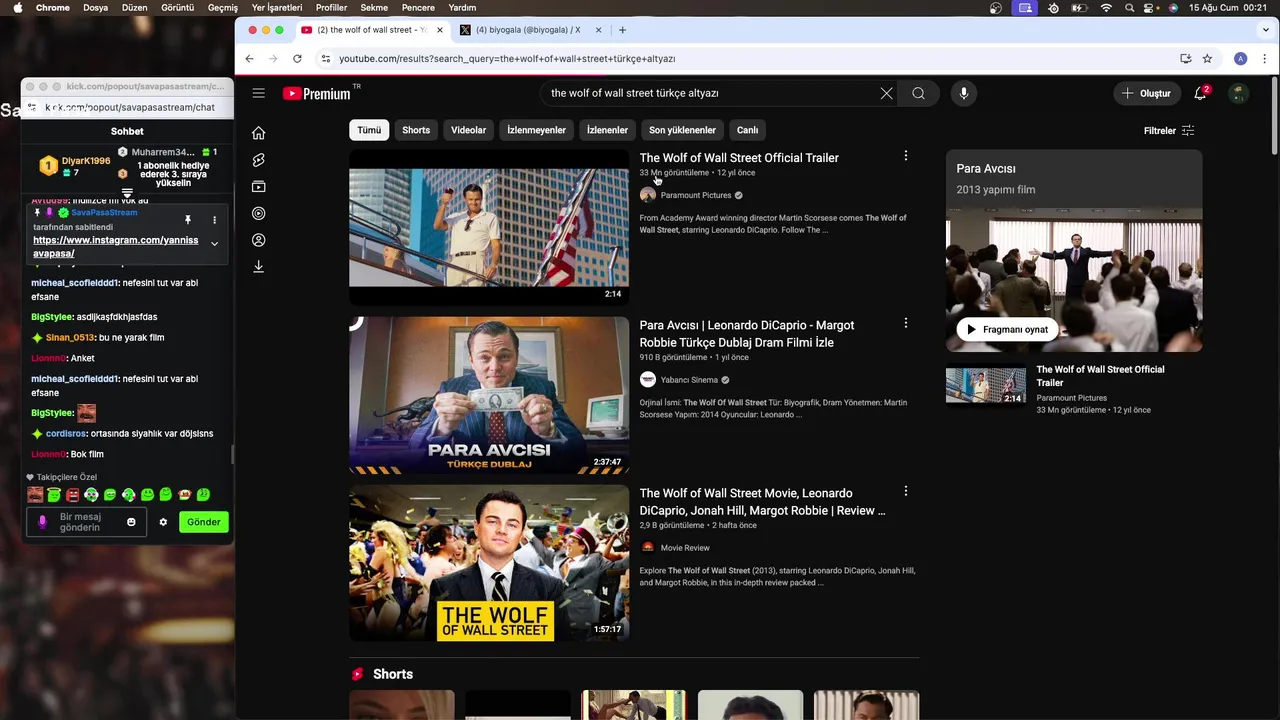
Task: Click the magnifier search button on YouTube
Action: tap(918, 93)
